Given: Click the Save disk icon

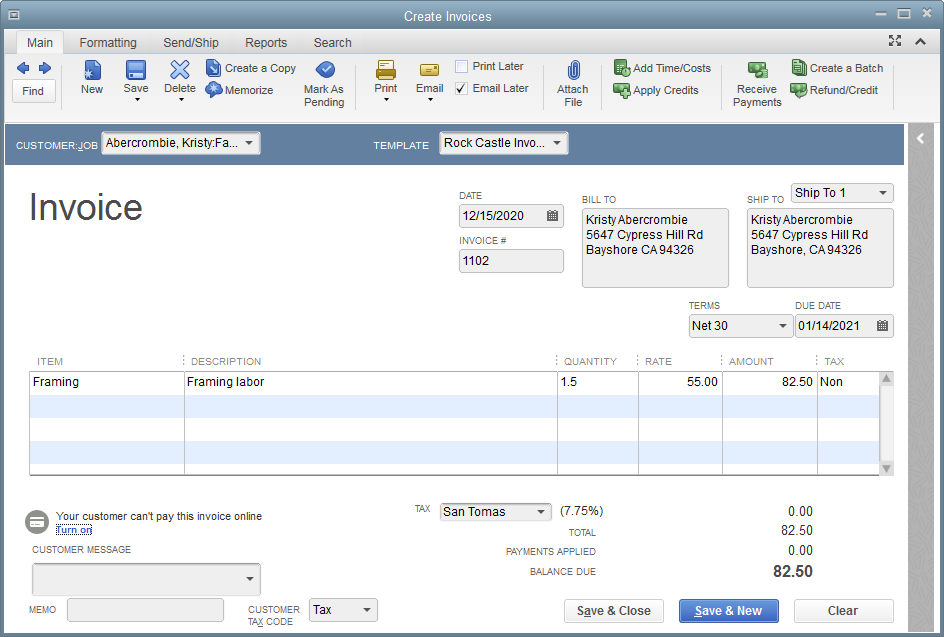Looking at the screenshot, I should [135, 70].
